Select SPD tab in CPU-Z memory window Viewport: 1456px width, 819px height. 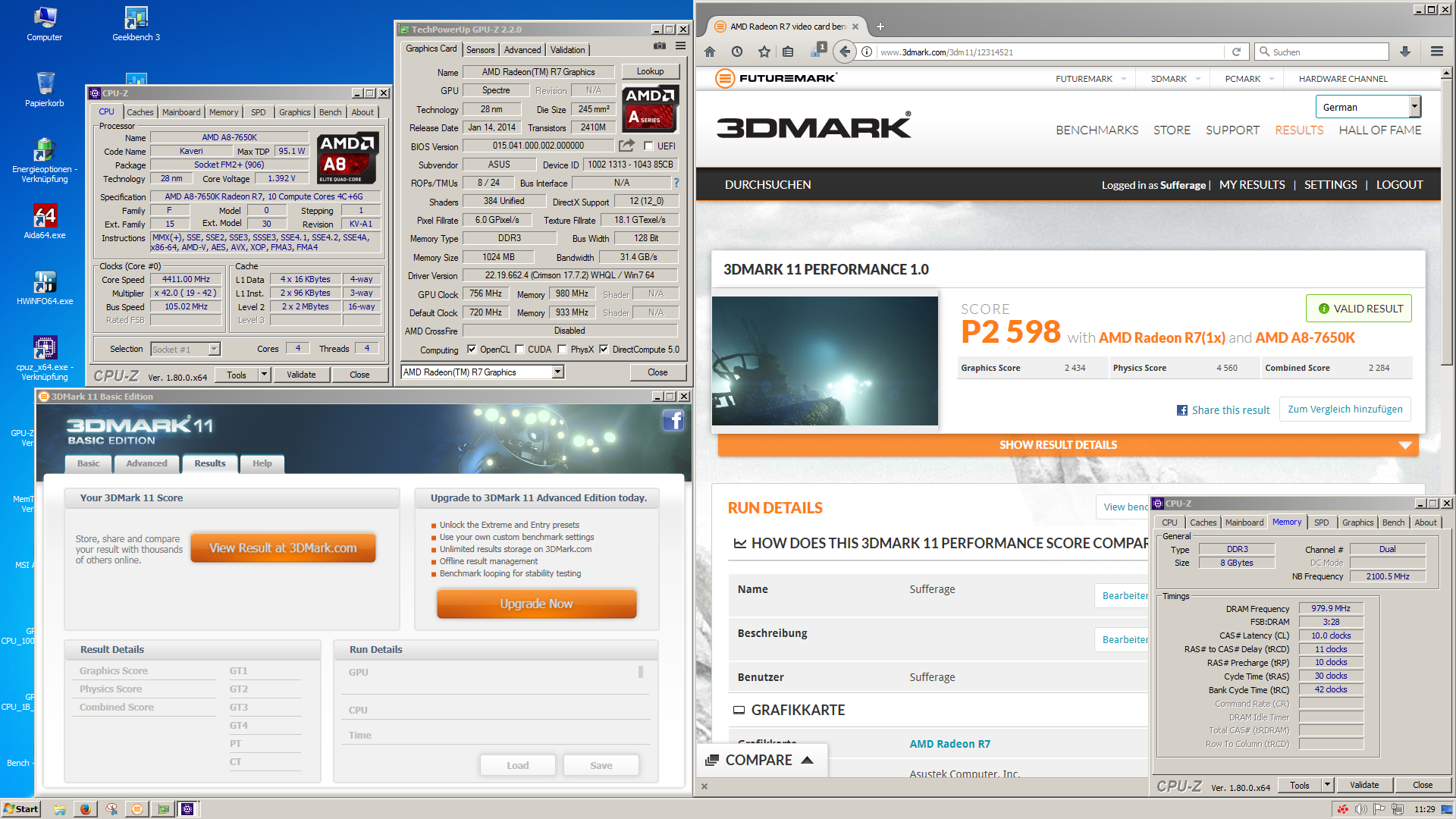[x=1321, y=522]
